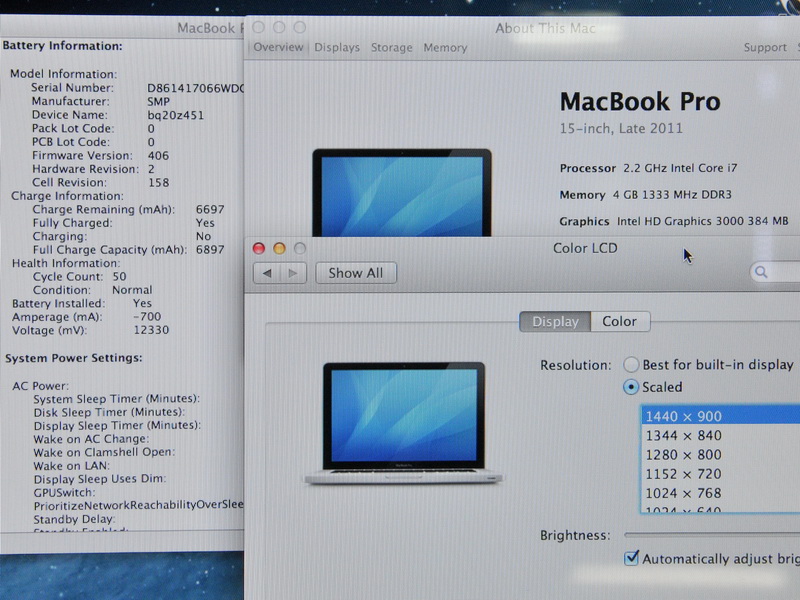Click the Amperage value -700

click(147, 317)
